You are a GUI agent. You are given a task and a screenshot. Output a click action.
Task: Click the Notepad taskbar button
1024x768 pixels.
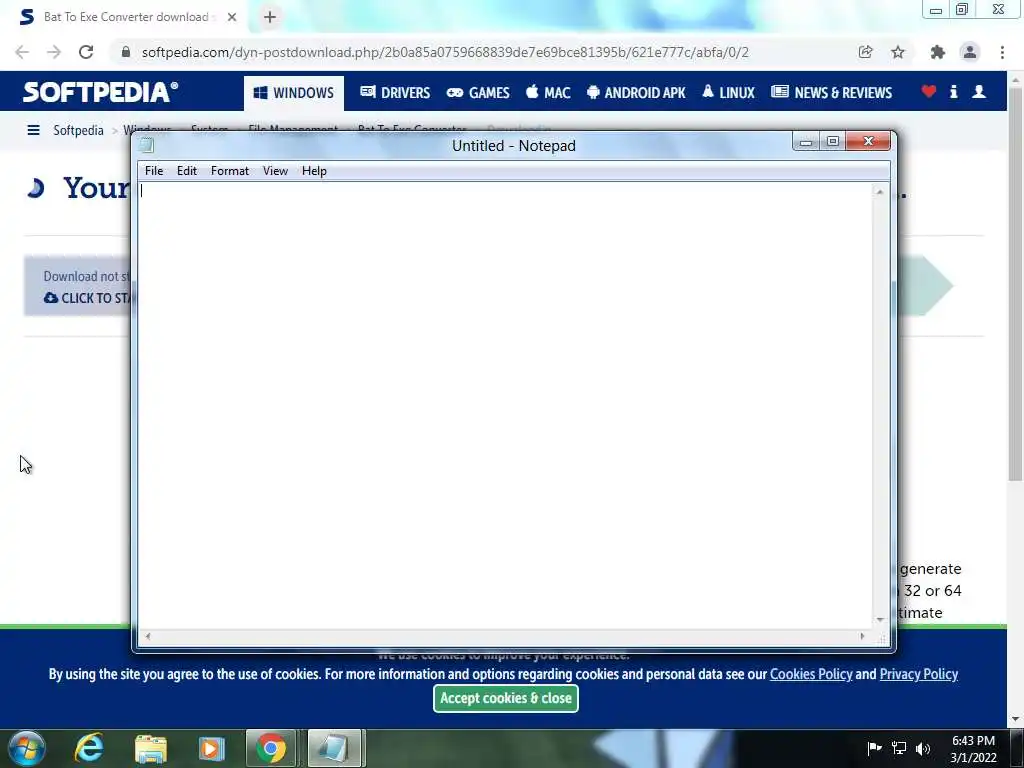334,748
